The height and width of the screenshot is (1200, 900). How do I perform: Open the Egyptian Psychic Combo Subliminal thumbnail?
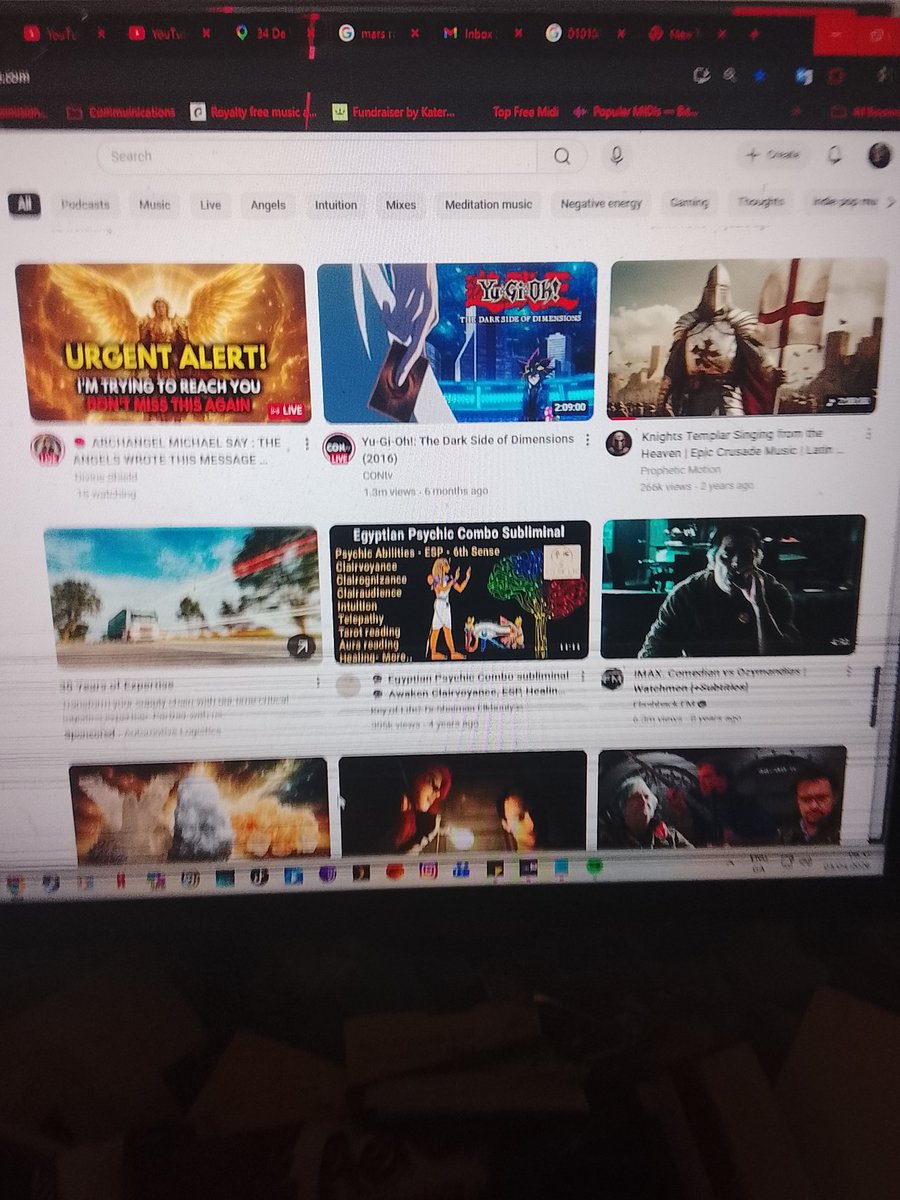tap(460, 591)
